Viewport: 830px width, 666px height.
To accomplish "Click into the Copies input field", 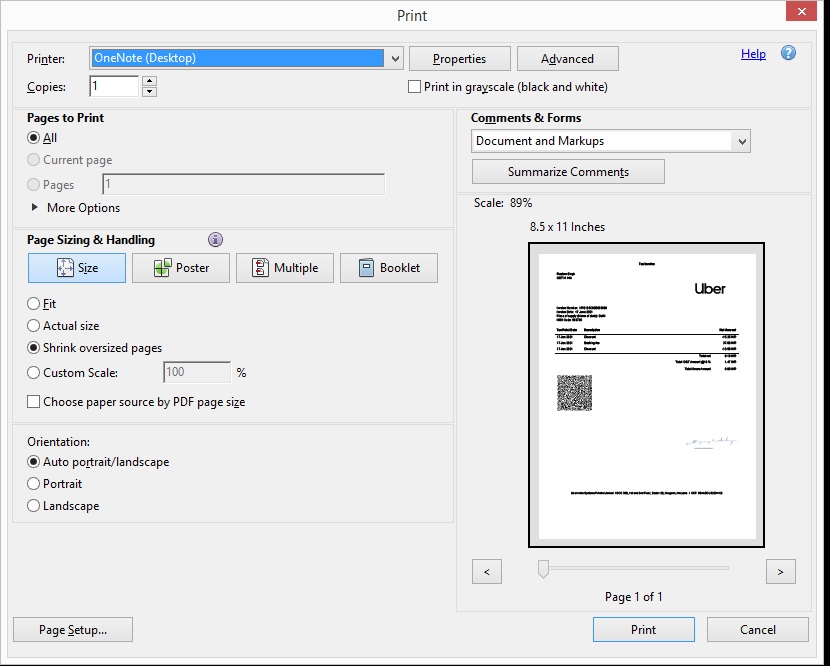I will [114, 86].
